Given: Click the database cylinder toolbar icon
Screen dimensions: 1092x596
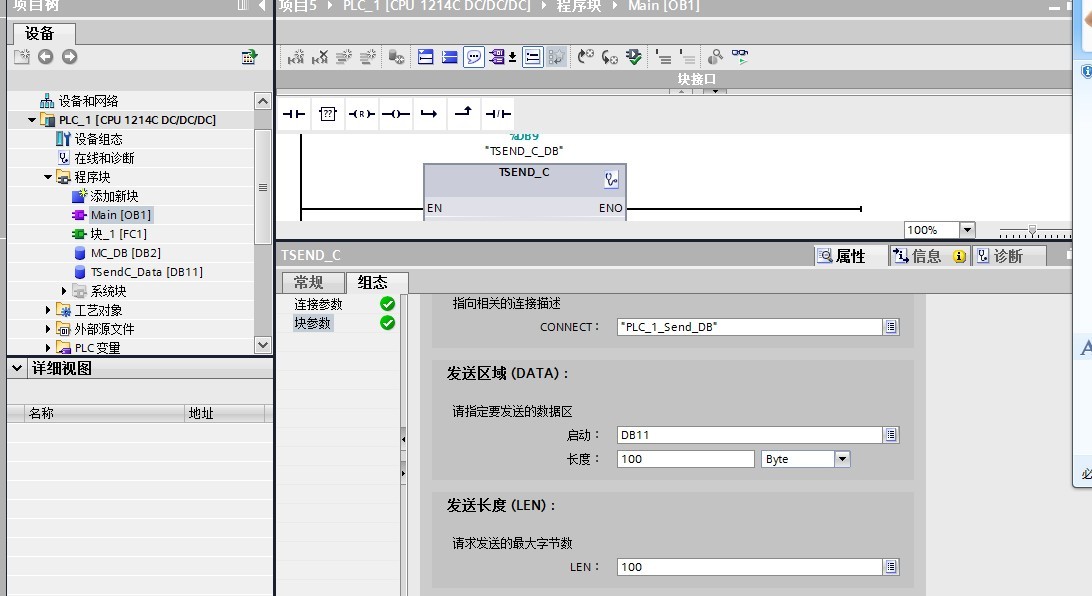Looking at the screenshot, I should 396,57.
